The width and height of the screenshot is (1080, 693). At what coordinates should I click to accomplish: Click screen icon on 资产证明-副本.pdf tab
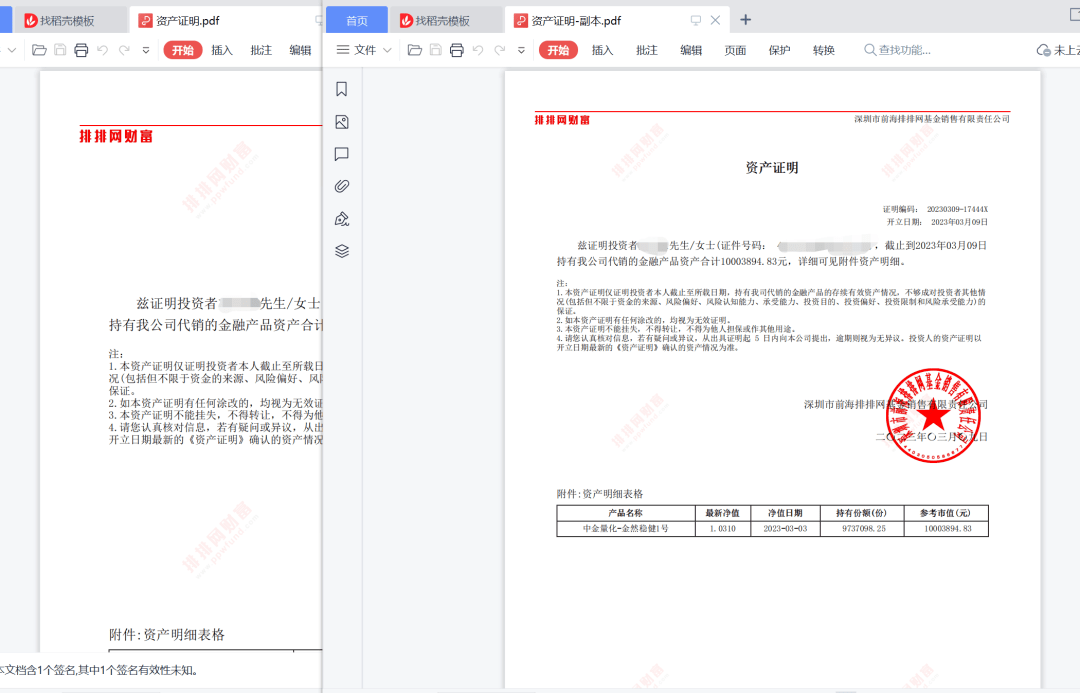tap(696, 21)
